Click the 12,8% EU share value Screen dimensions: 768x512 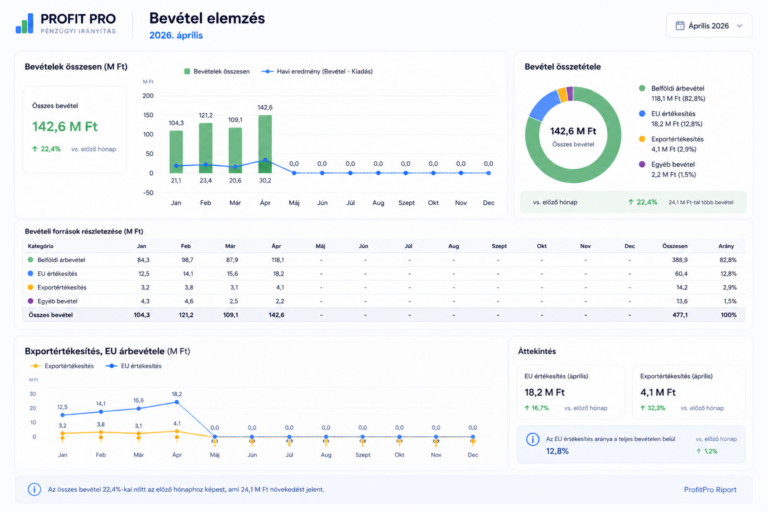(x=557, y=451)
